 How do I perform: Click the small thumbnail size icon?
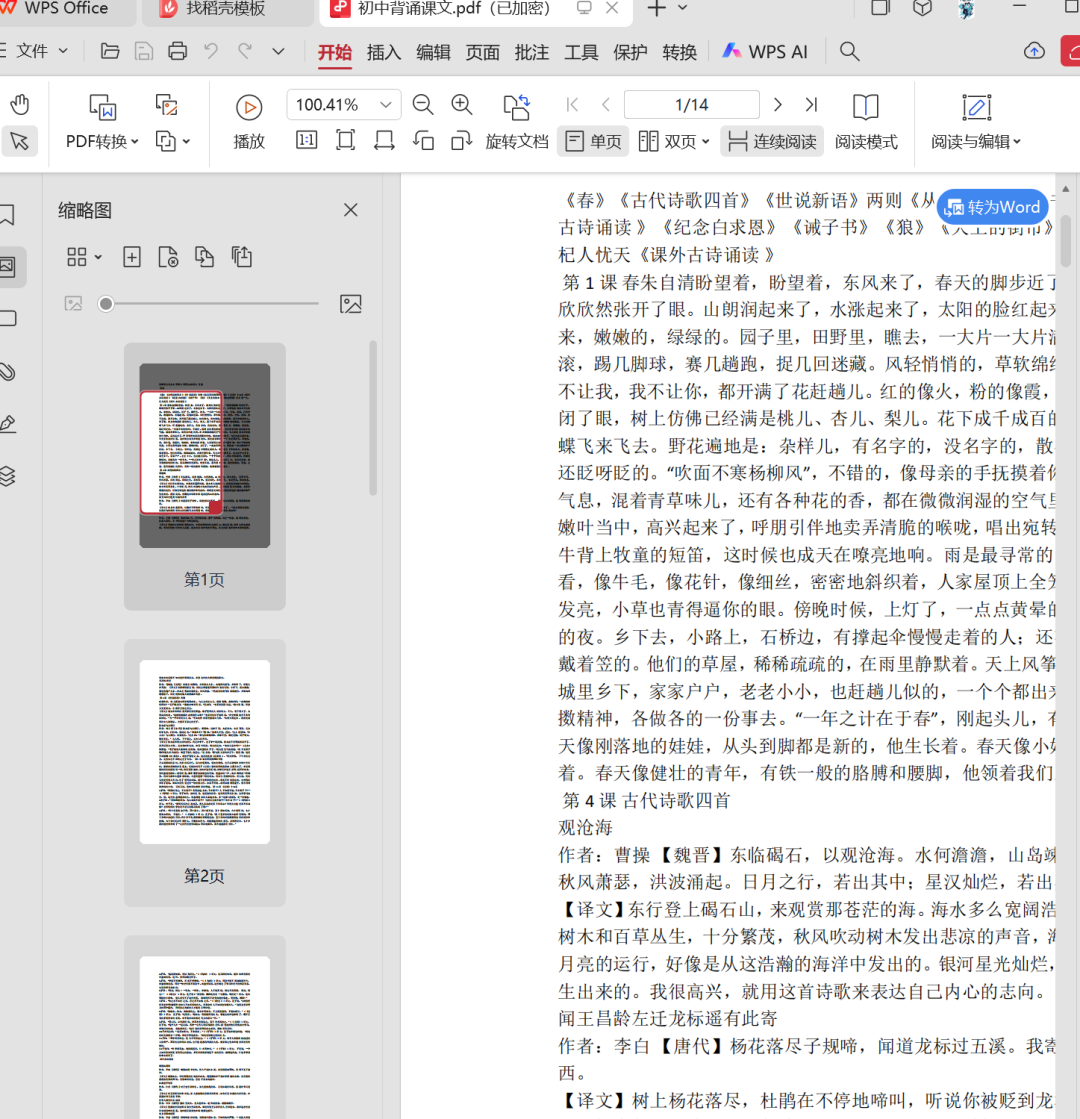coord(74,304)
